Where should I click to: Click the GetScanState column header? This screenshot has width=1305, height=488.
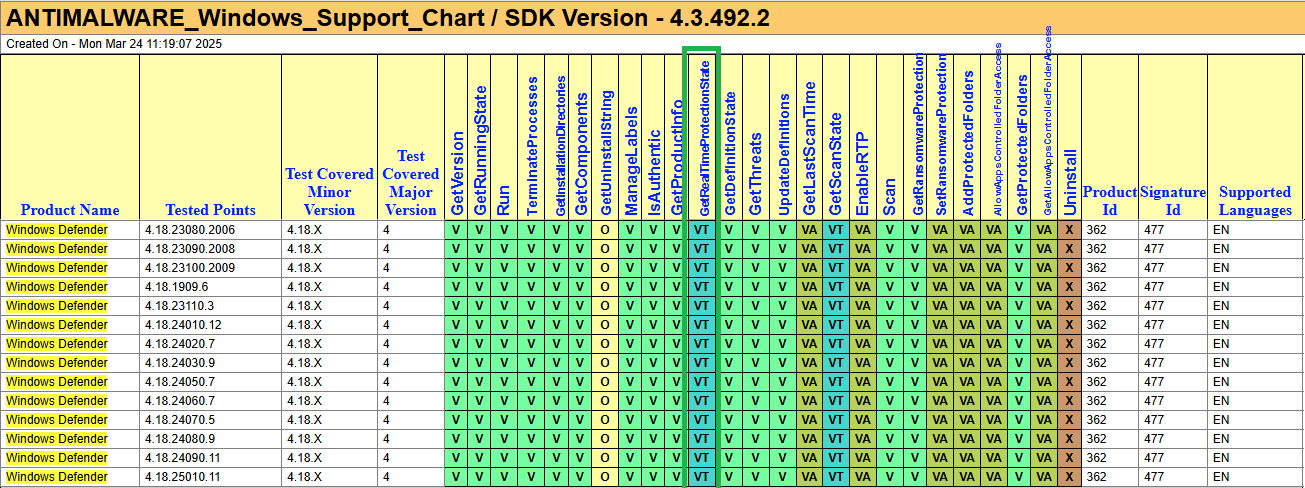pos(837,162)
